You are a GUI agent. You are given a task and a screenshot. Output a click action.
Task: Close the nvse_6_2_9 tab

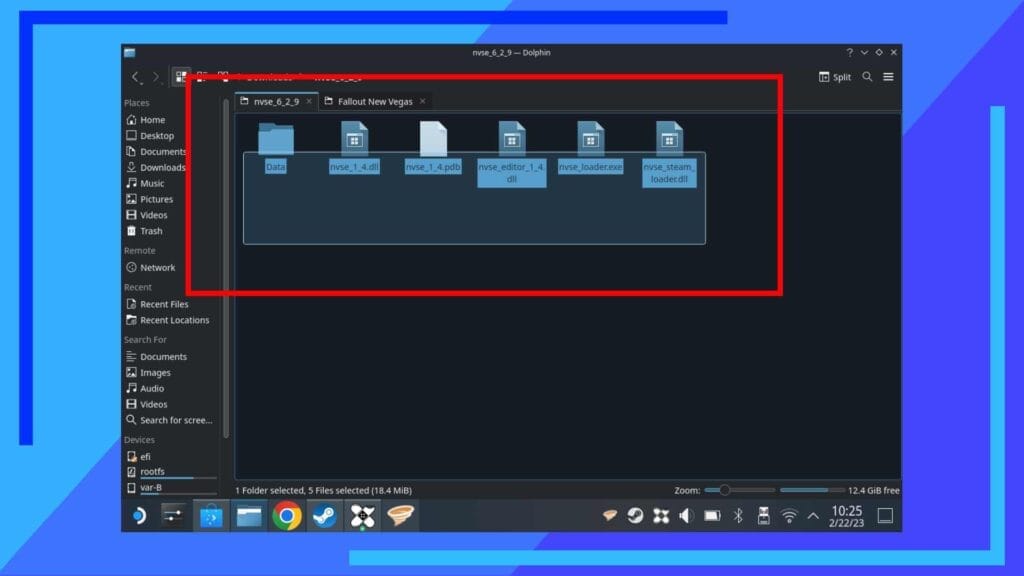[x=309, y=101]
